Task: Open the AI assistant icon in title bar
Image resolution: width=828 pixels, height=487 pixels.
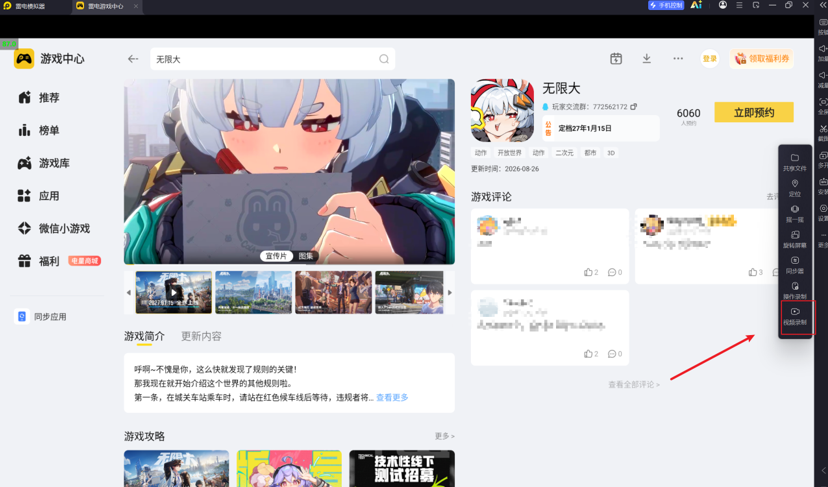Action: pos(696,5)
